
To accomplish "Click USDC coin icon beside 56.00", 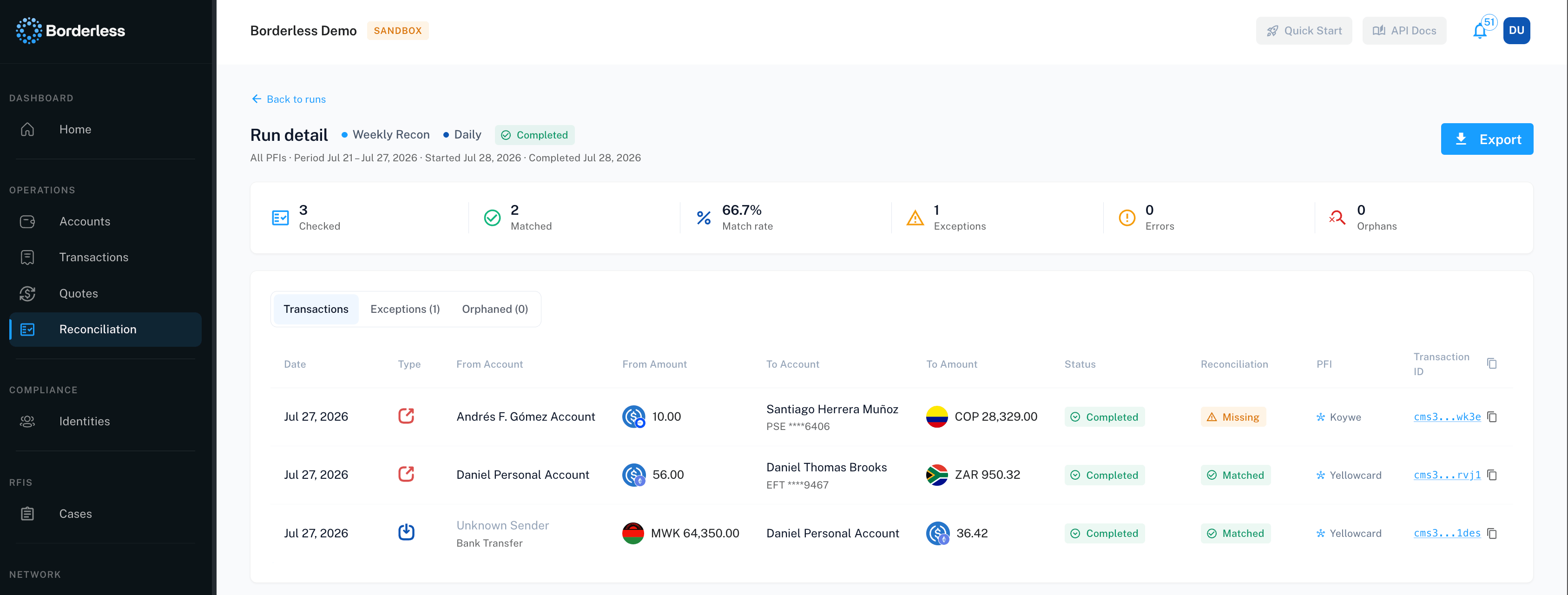I will pyautogui.click(x=633, y=475).
